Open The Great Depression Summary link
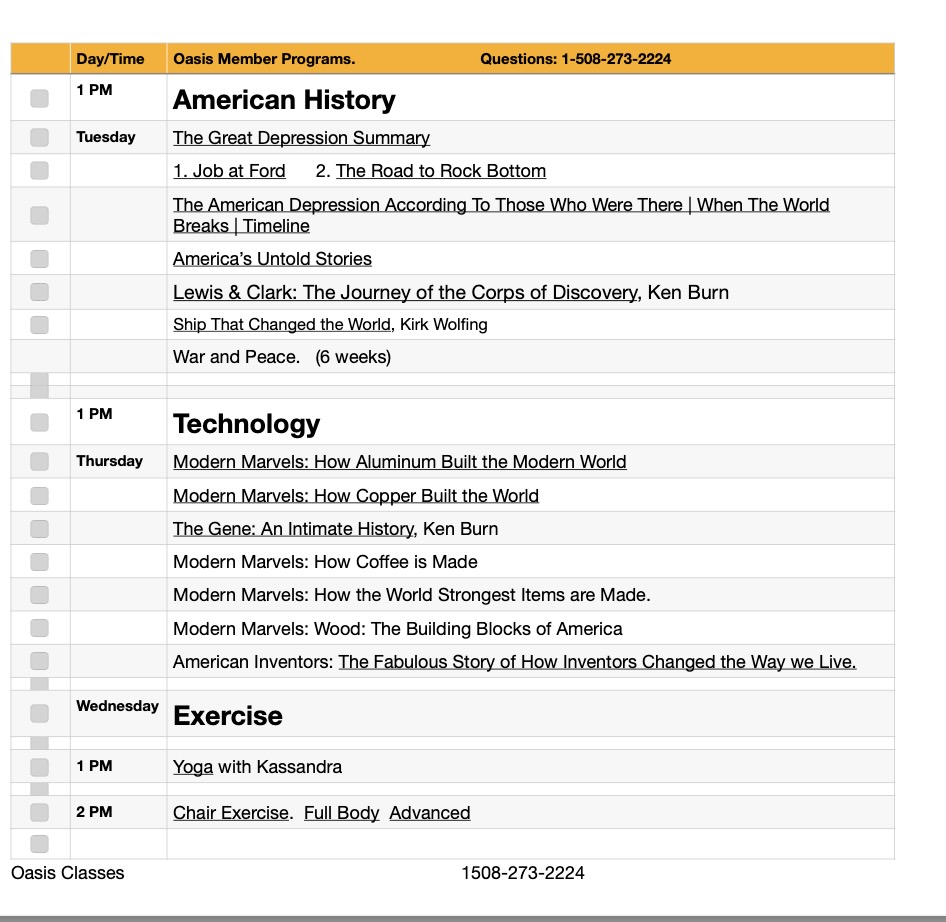The image size is (946, 922). pos(301,138)
